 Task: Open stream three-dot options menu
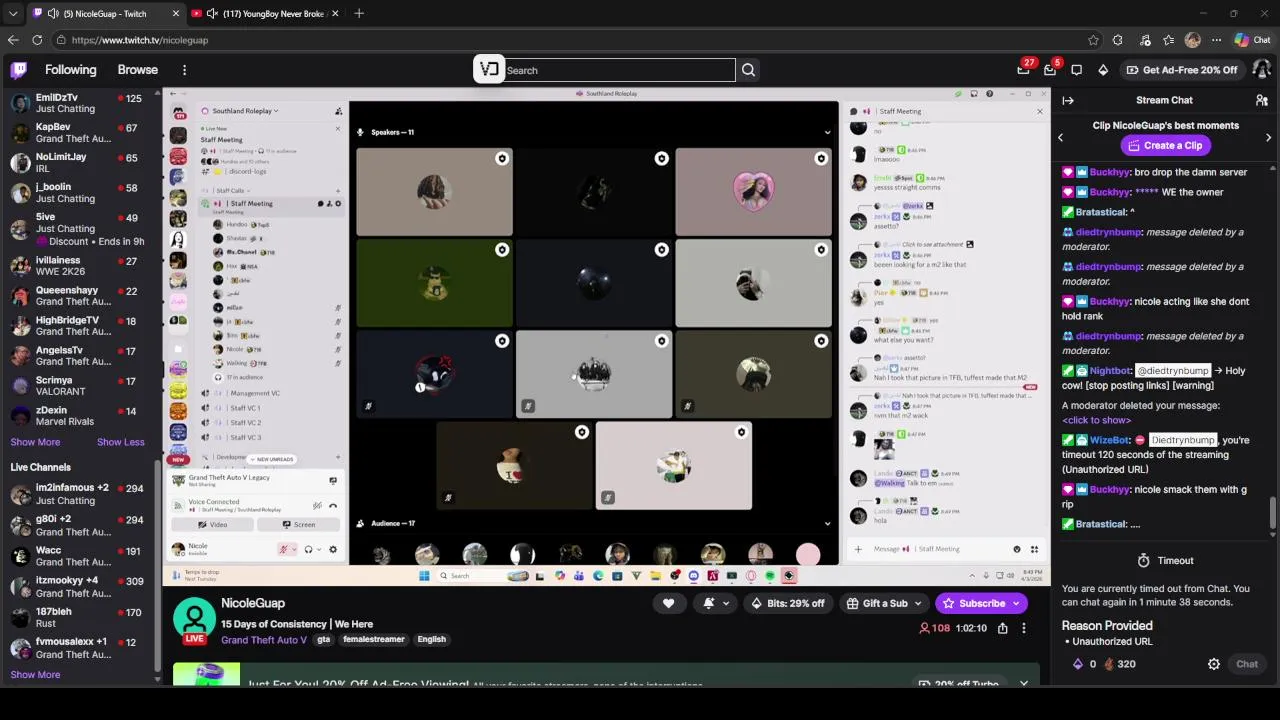coord(1023,628)
